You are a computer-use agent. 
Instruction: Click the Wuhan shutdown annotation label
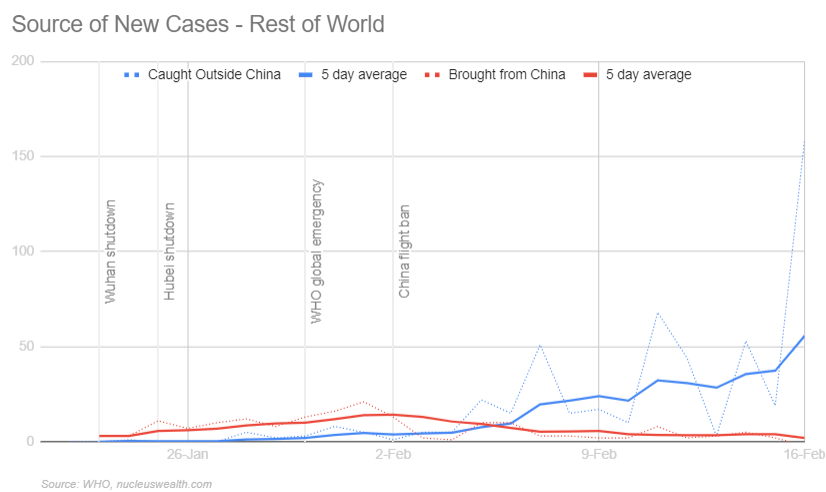(x=111, y=251)
